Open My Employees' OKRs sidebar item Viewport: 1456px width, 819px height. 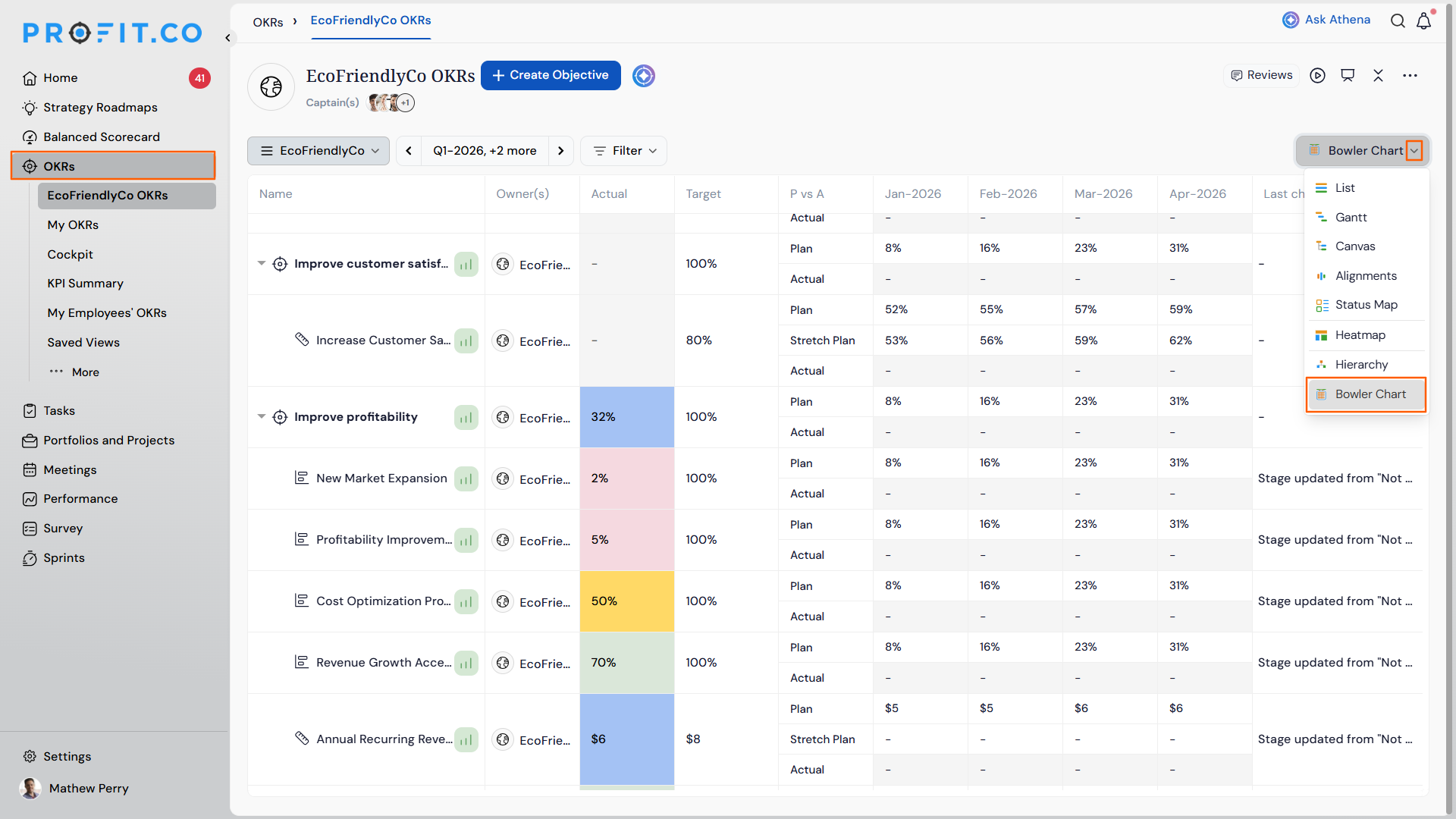coord(107,313)
